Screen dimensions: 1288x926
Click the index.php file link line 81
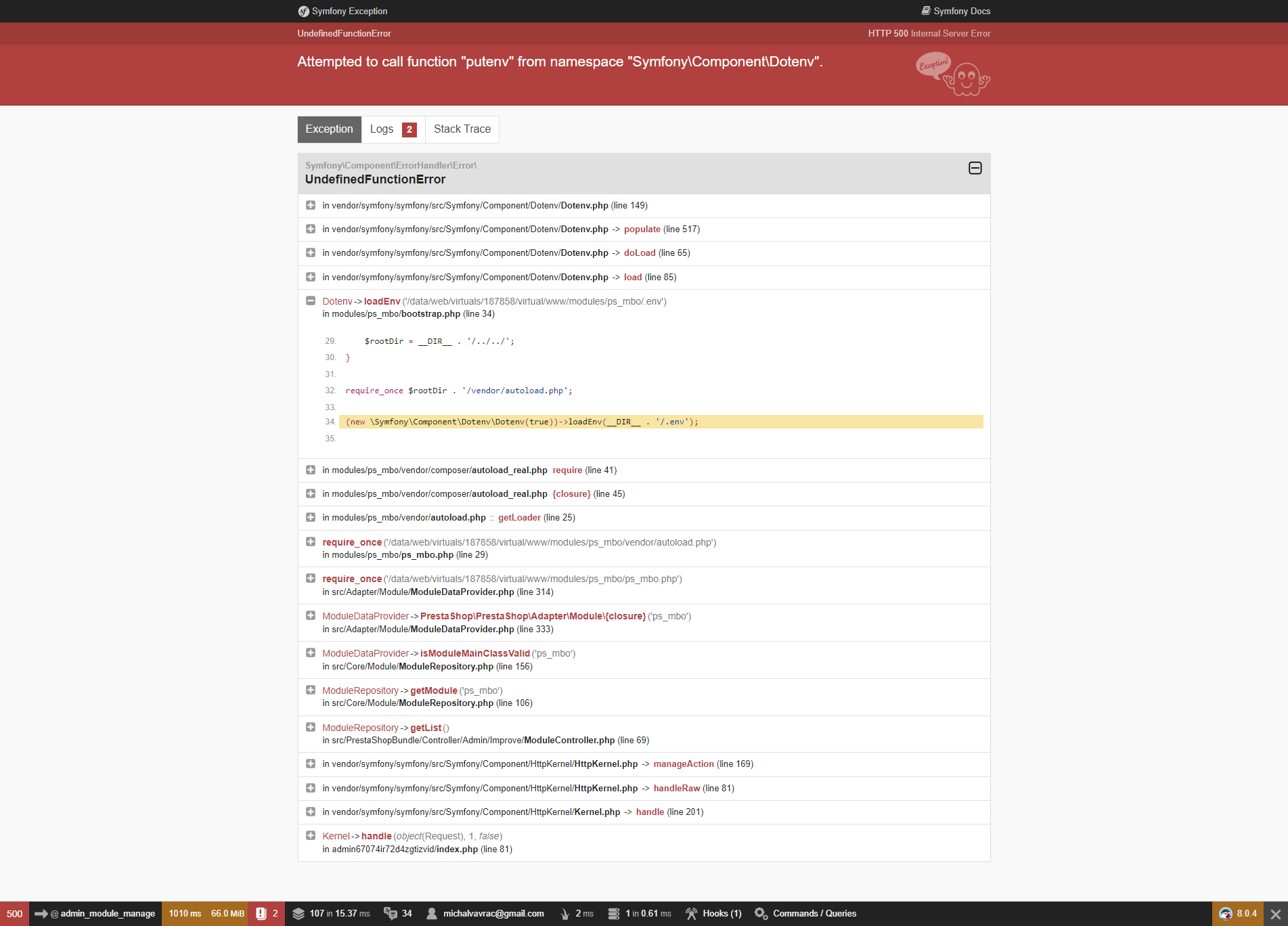[417, 850]
